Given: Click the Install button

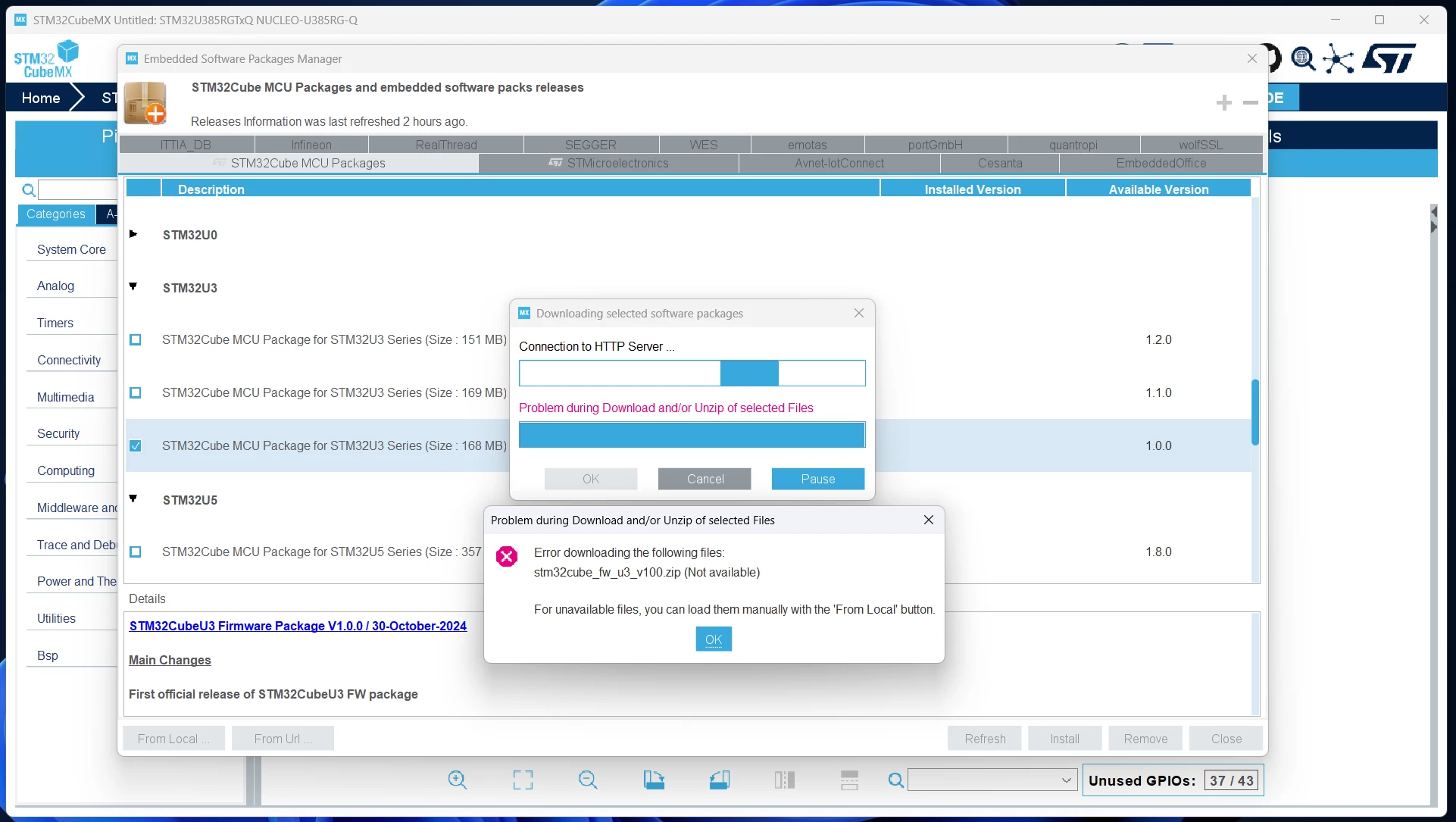Looking at the screenshot, I should pos(1064,739).
